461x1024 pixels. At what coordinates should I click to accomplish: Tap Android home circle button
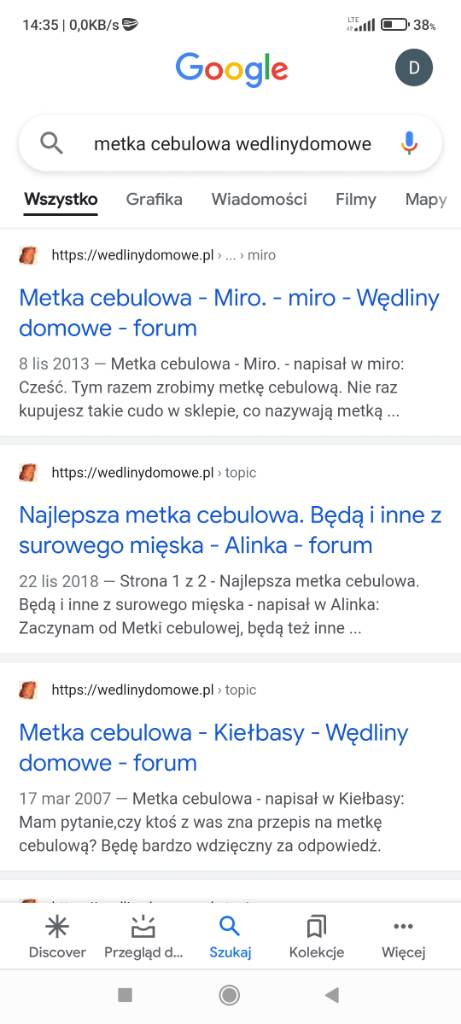[x=229, y=995]
